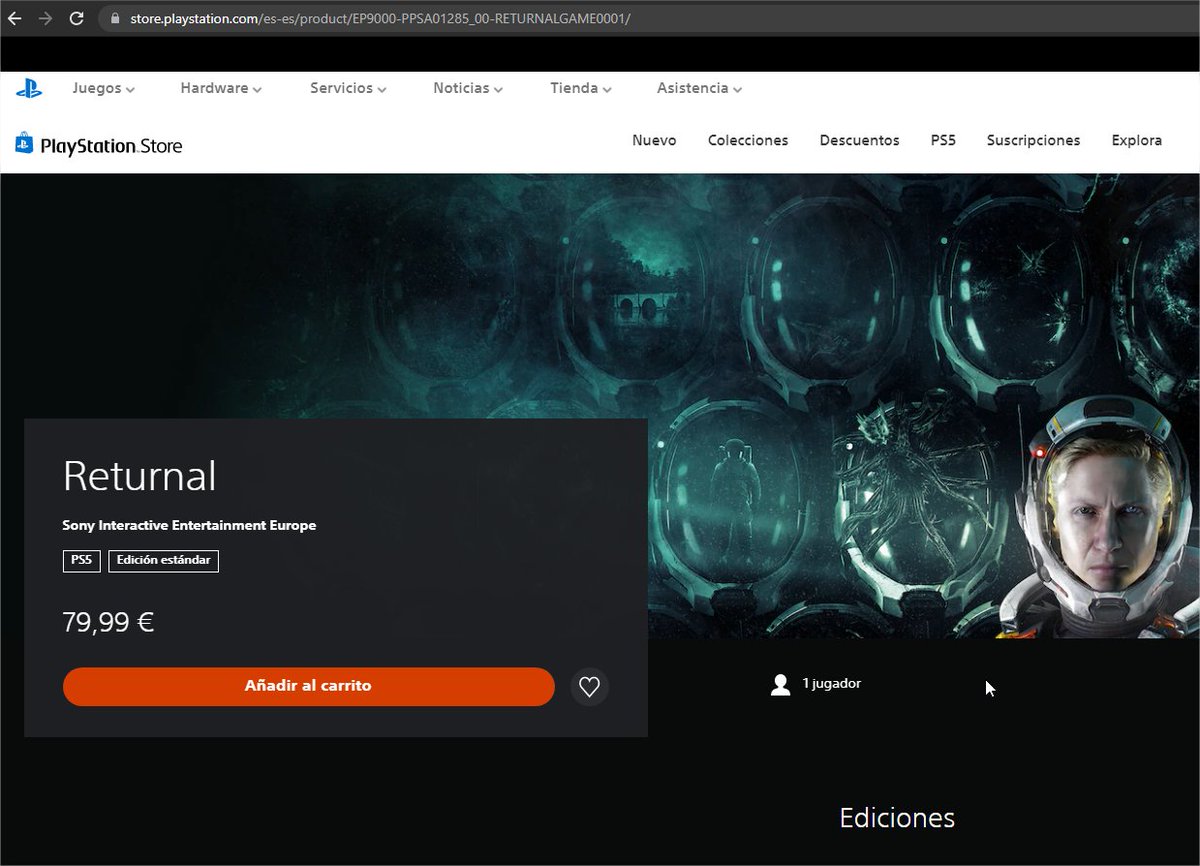The image size is (1200, 866).
Task: Open the Nuevo store section
Action: click(654, 141)
